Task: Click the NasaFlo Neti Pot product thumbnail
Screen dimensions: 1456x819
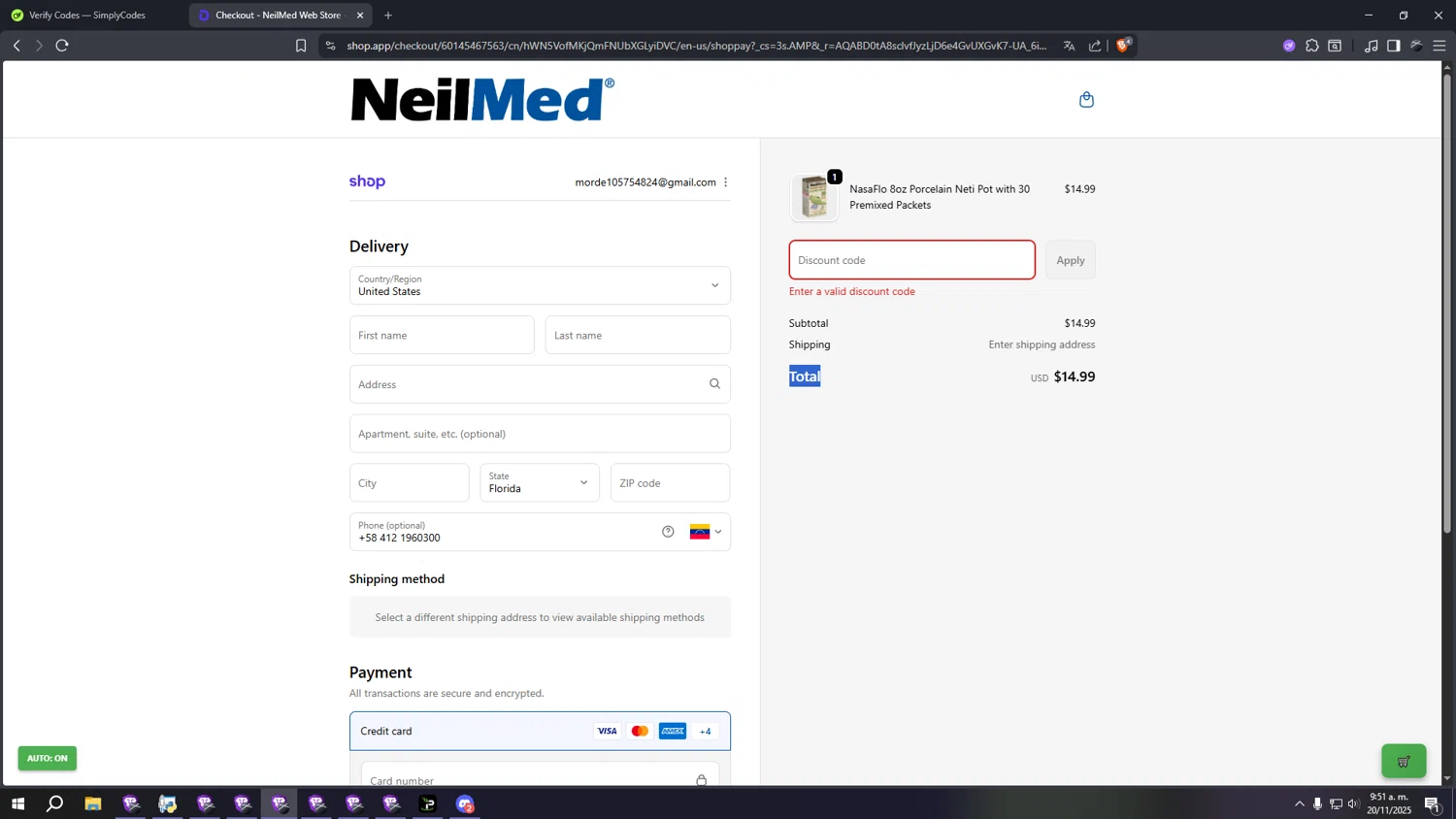Action: (x=814, y=197)
